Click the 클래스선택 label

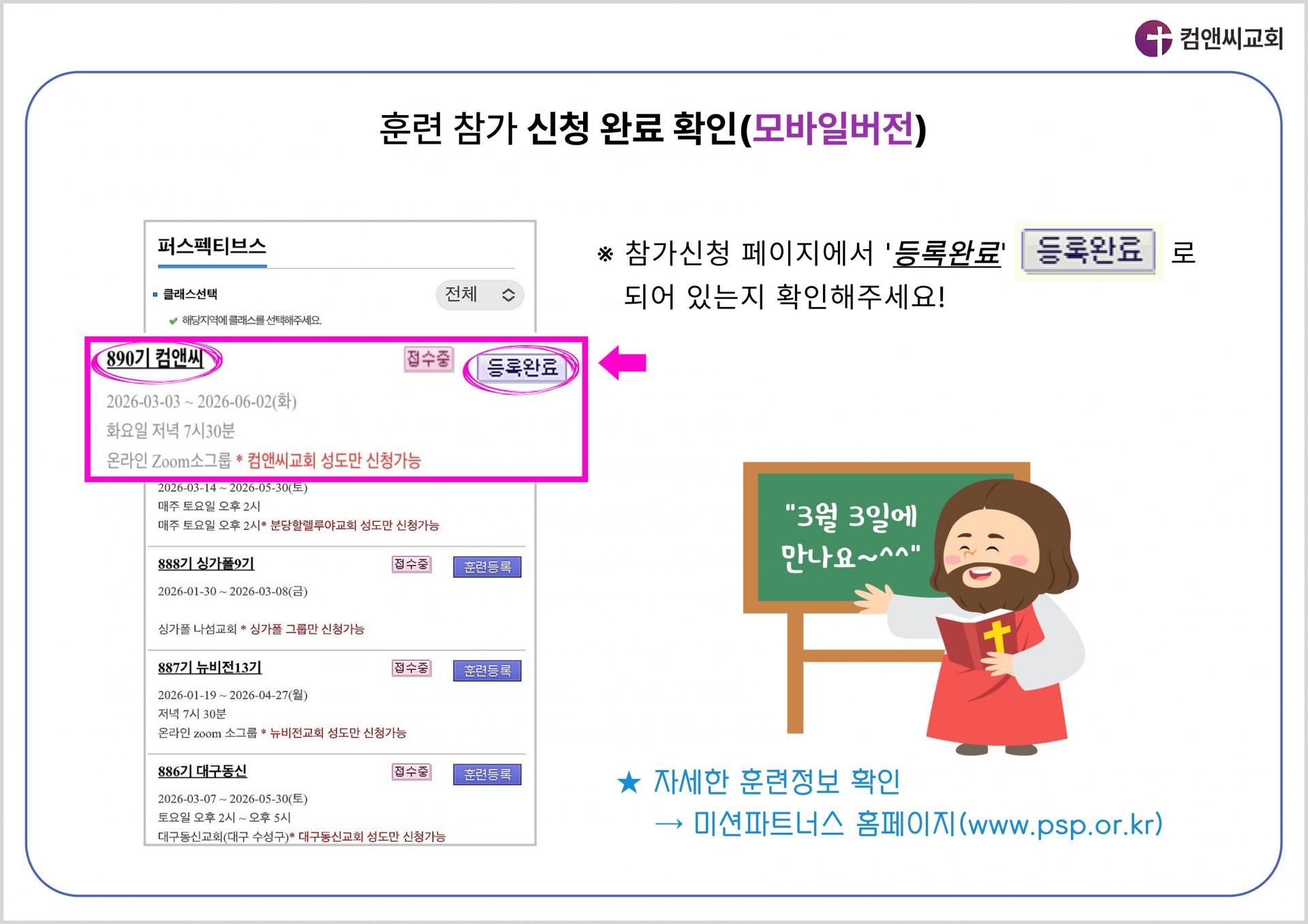pos(190,294)
